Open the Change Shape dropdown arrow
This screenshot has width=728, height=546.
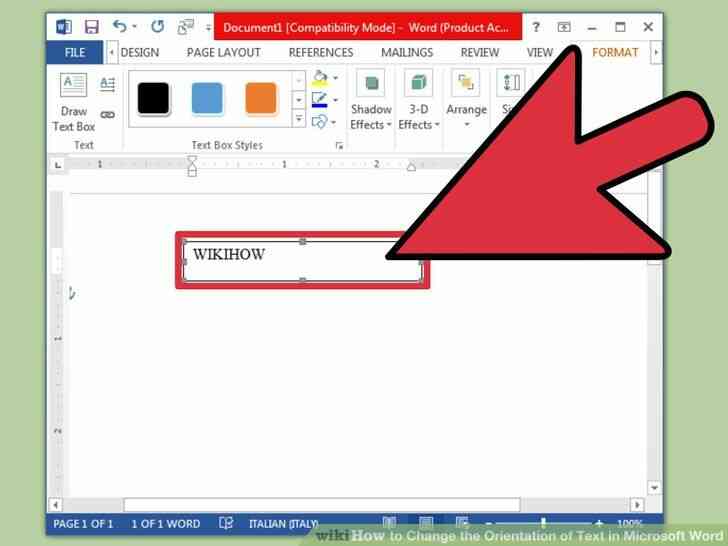point(333,123)
